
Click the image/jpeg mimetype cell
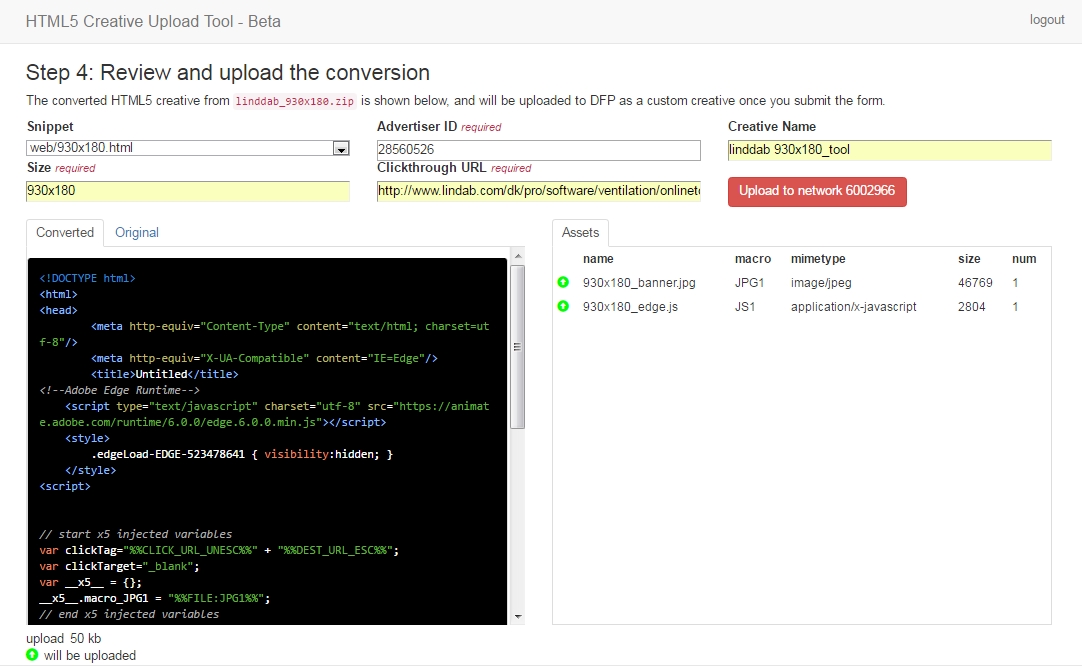coord(821,283)
